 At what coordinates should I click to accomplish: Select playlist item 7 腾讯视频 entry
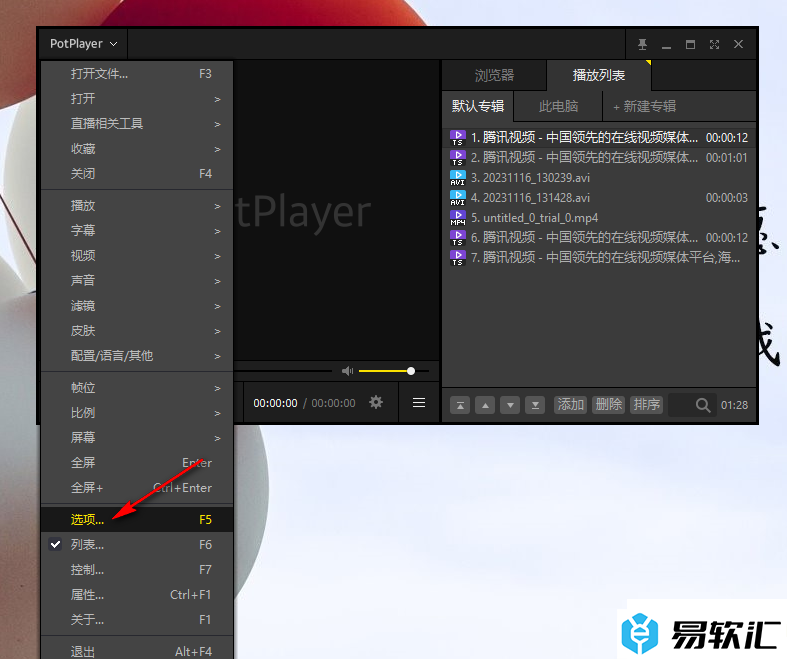coord(599,257)
